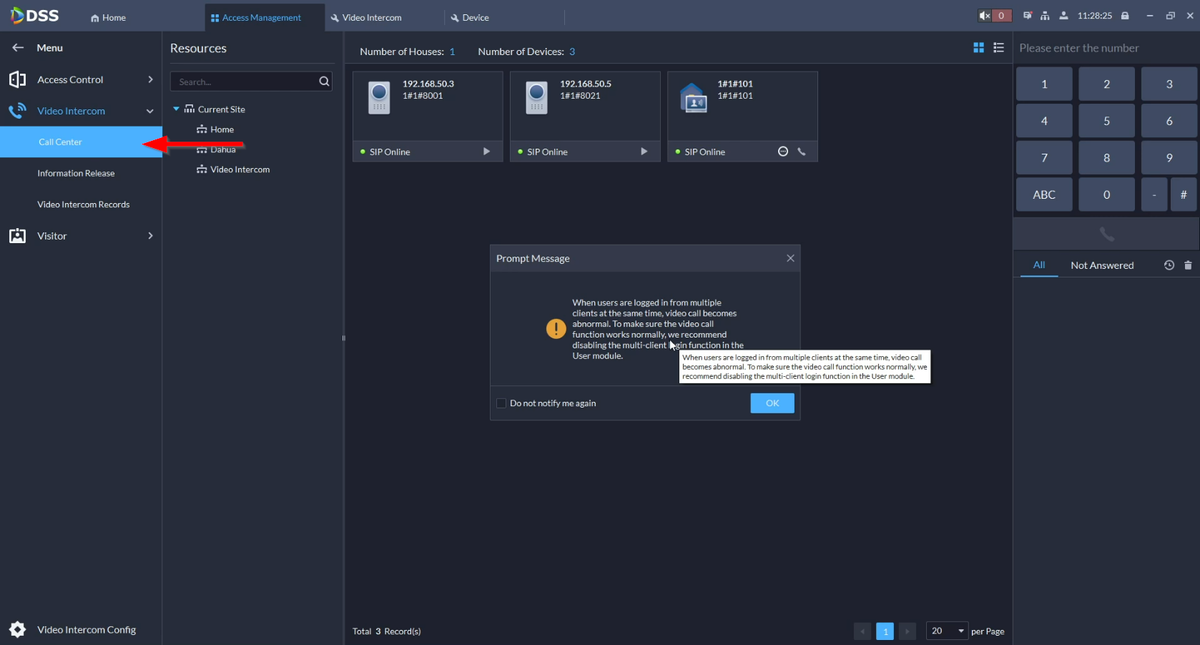
Task: Dial keypad digit 6
Action: (1169, 121)
